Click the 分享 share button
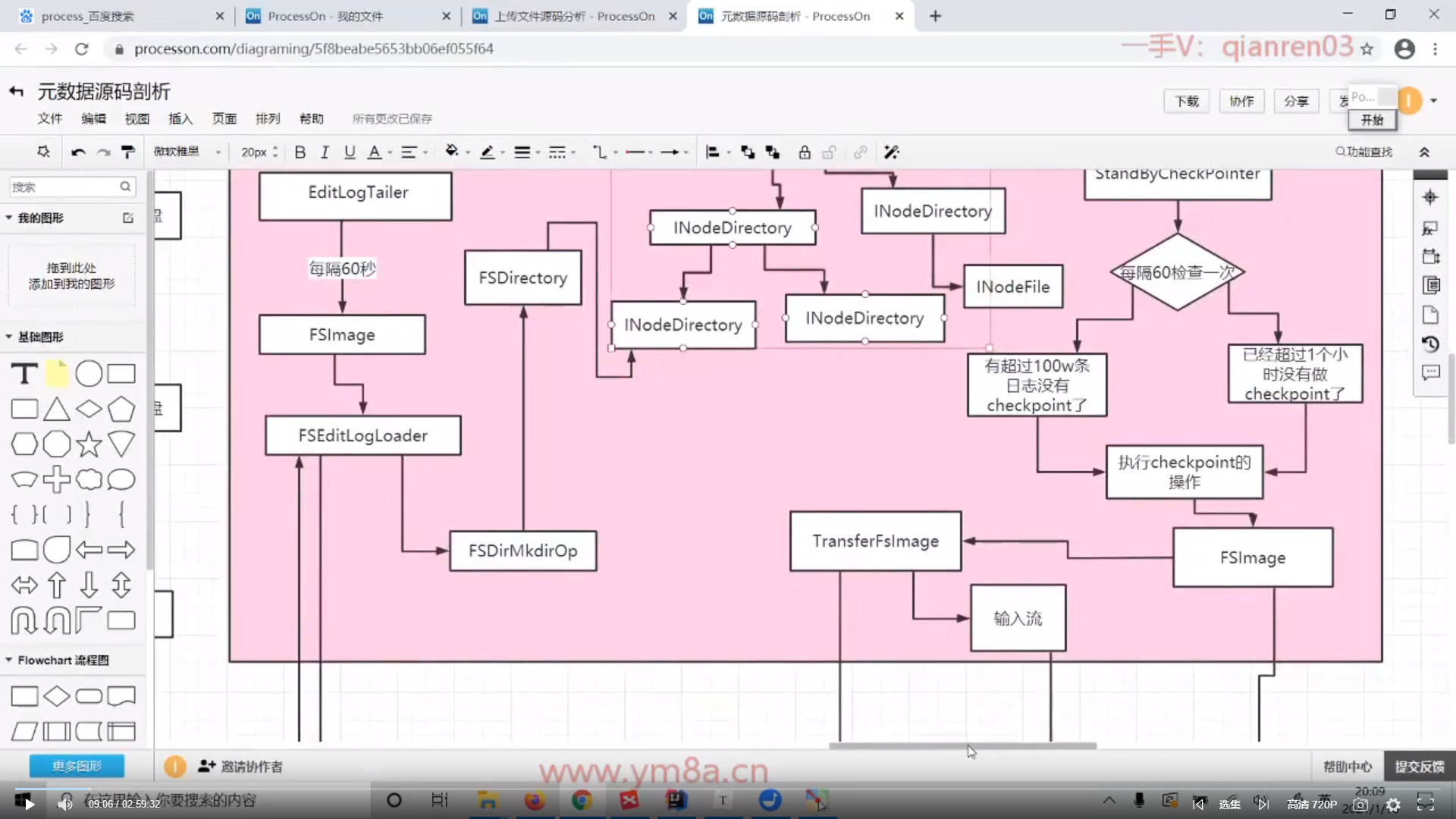The height and width of the screenshot is (819, 1456). pyautogui.click(x=1296, y=101)
